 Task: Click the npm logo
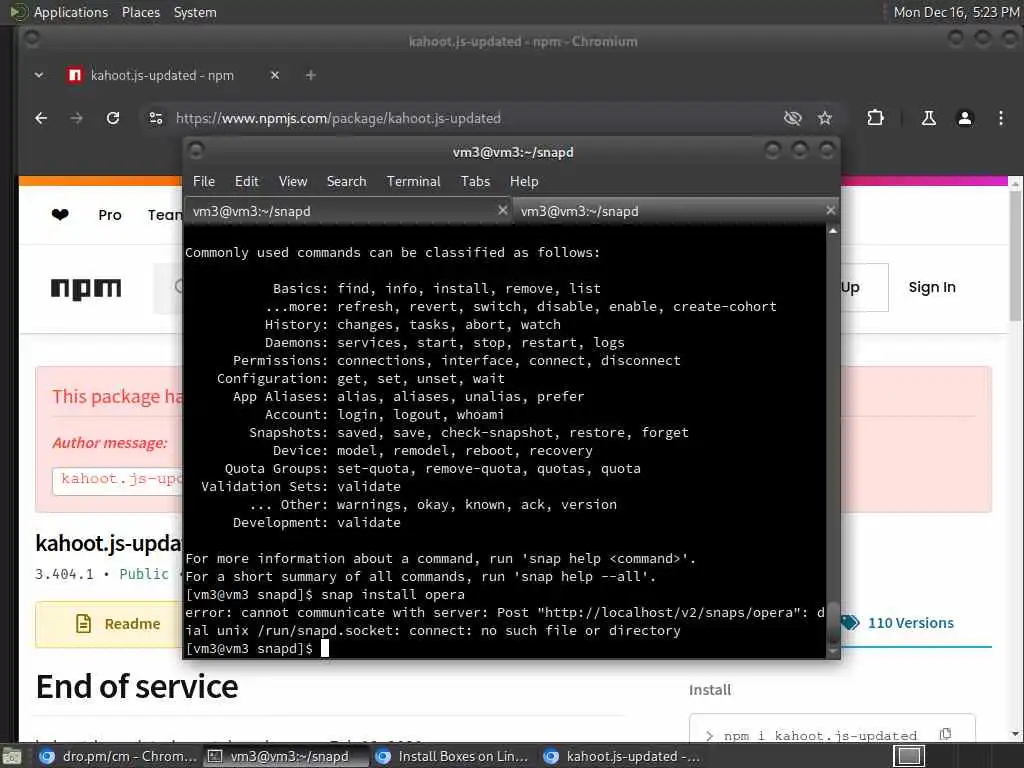click(86, 289)
